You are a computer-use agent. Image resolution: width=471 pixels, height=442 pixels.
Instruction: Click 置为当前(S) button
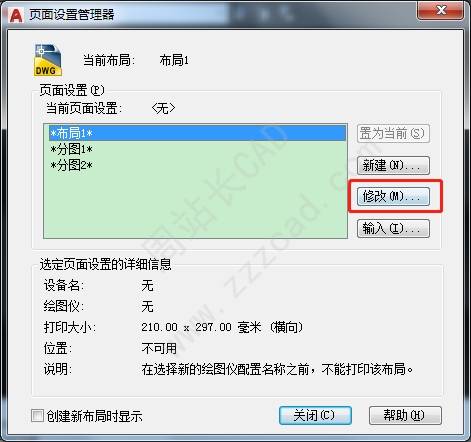tap(393, 133)
